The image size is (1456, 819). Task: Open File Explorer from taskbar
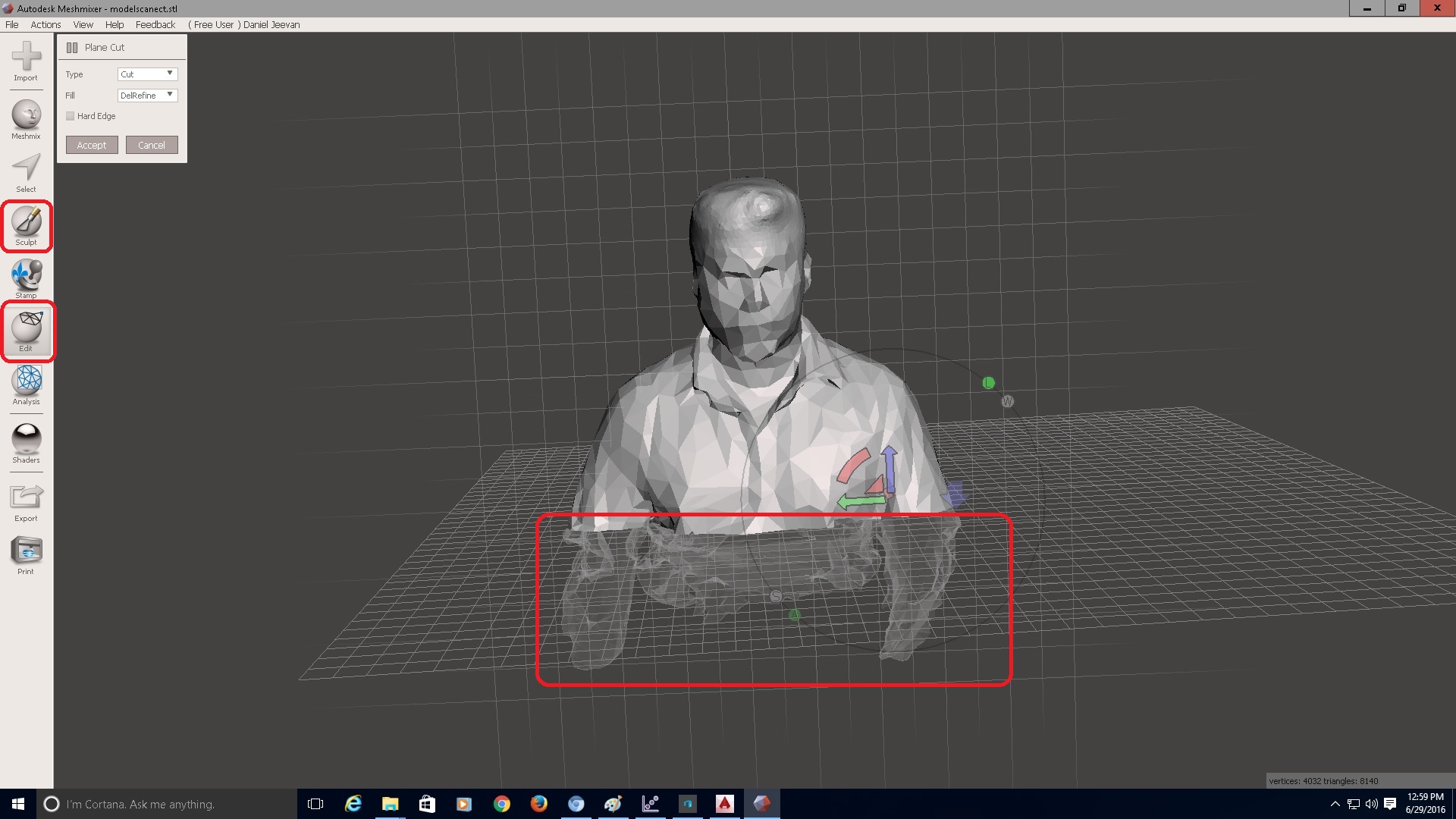coord(390,804)
